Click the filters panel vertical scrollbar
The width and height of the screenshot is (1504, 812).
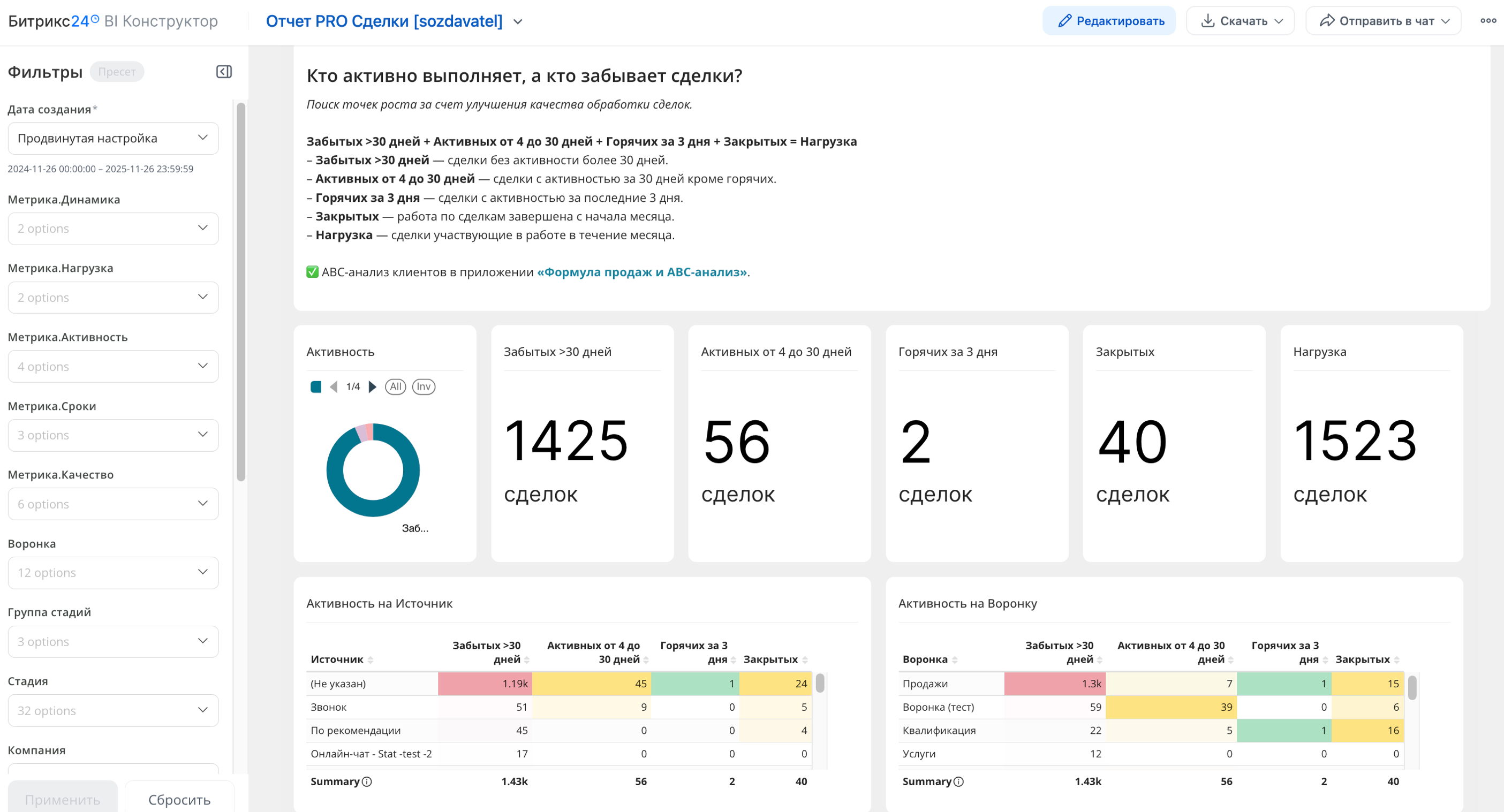coord(240,292)
